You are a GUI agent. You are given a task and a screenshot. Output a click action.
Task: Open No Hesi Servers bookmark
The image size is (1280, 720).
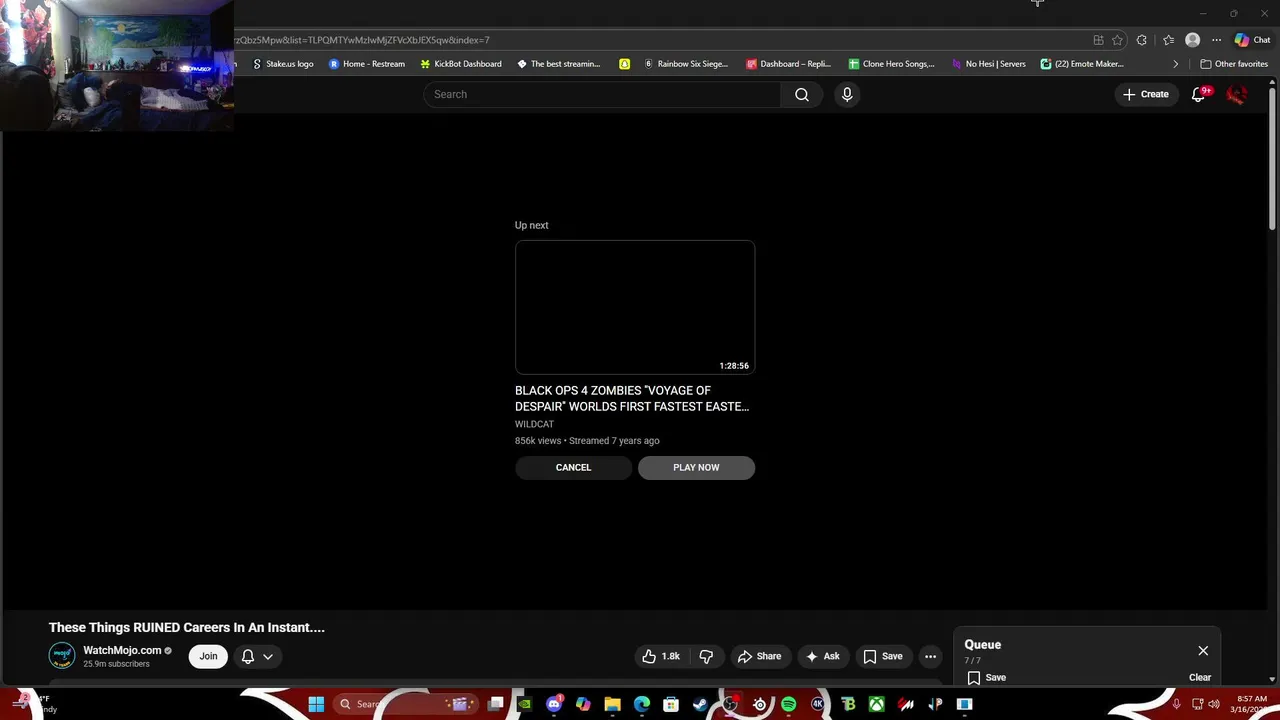pyautogui.click(x=988, y=64)
